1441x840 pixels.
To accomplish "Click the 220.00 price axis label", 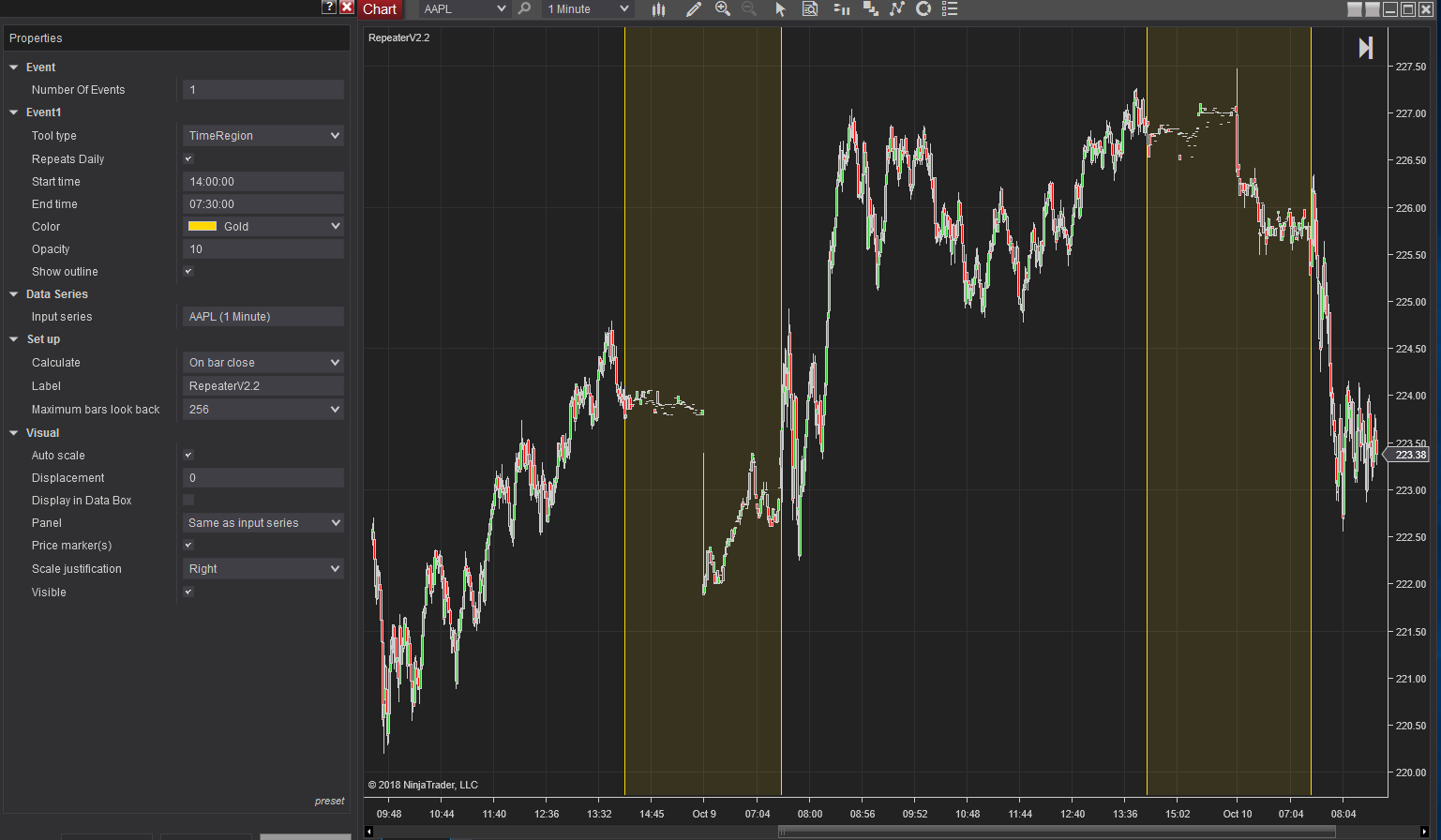I will tap(1411, 772).
